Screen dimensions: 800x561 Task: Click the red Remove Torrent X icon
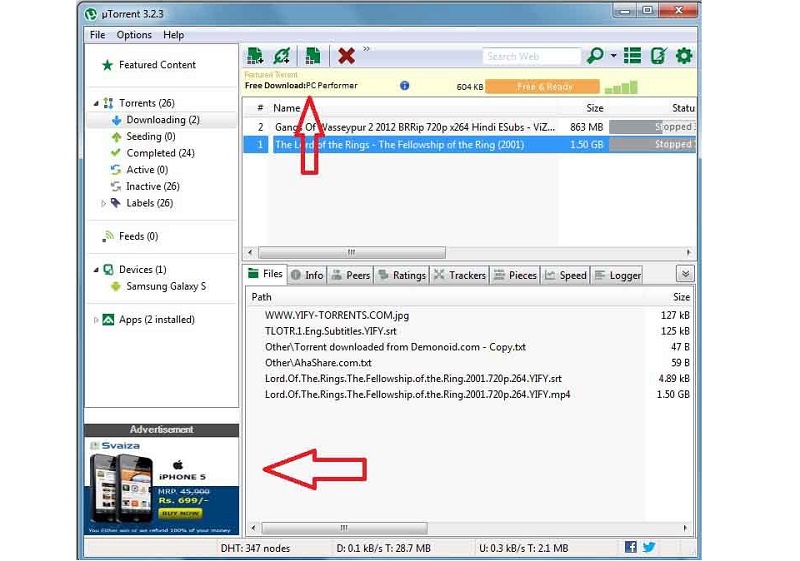tap(346, 56)
